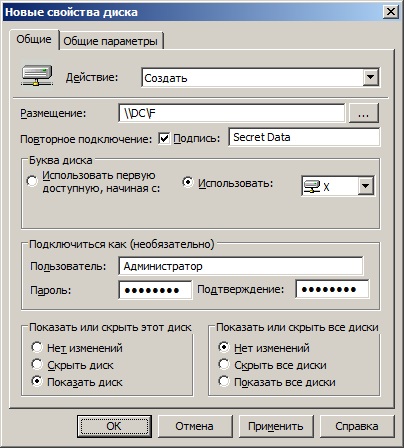
Task: Click the Подпись field with Secret Data
Action: pyautogui.click(x=304, y=137)
